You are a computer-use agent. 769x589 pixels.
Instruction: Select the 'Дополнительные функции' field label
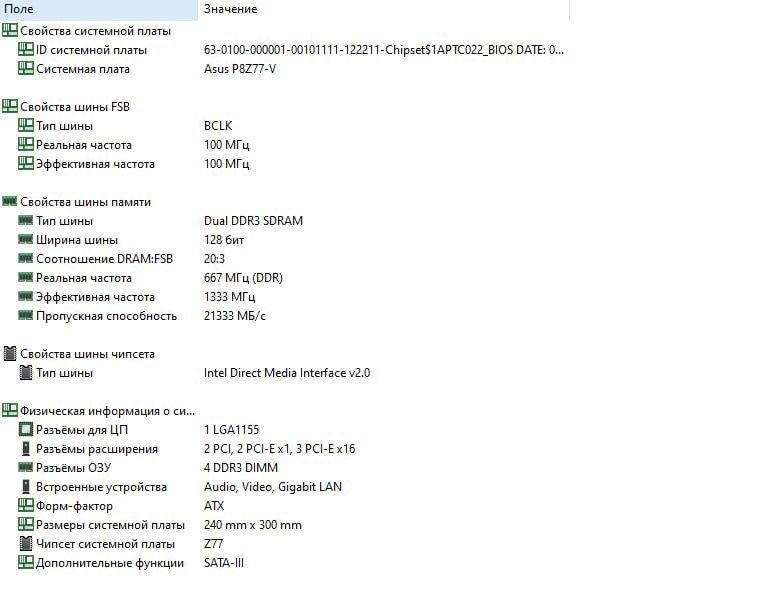(x=110, y=563)
